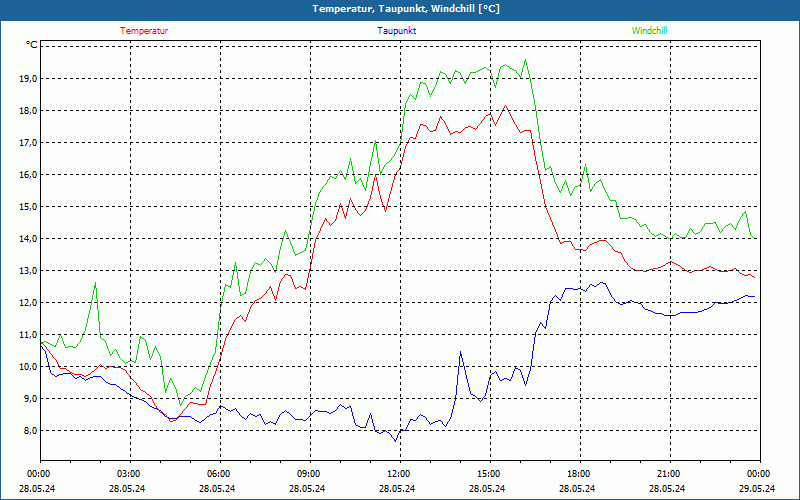Click the 8,0 y-axis value
Viewport: 800px width, 500px height.
31,431
